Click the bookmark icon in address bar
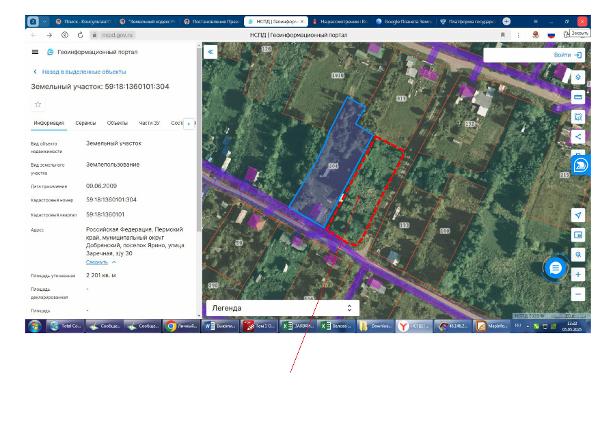 tap(503, 35)
